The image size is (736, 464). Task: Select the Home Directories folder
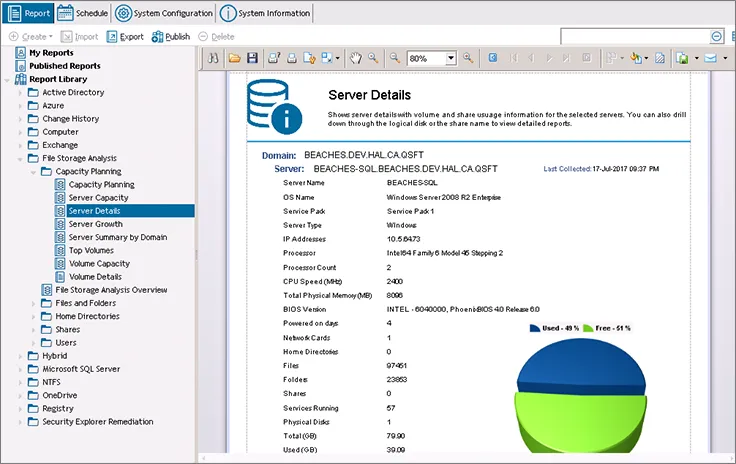point(87,316)
